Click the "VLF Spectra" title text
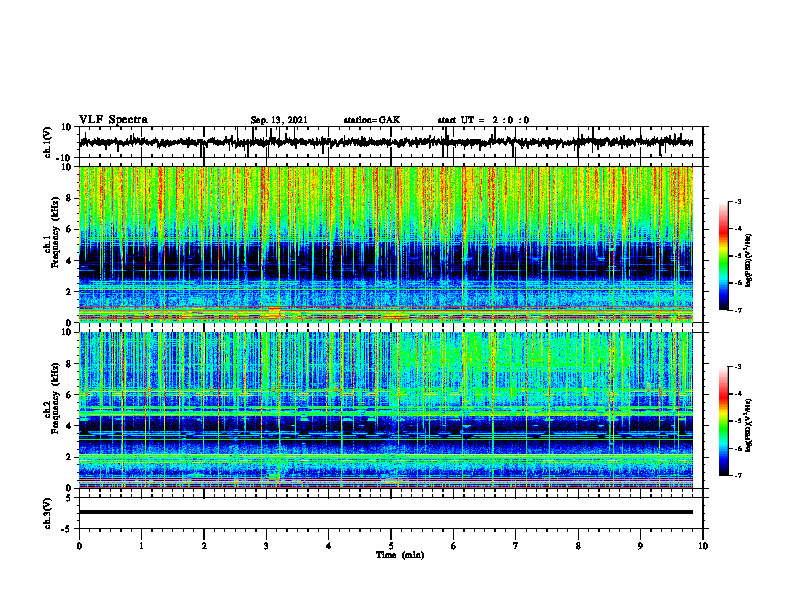This screenshot has height=612, width=792. coord(113,120)
